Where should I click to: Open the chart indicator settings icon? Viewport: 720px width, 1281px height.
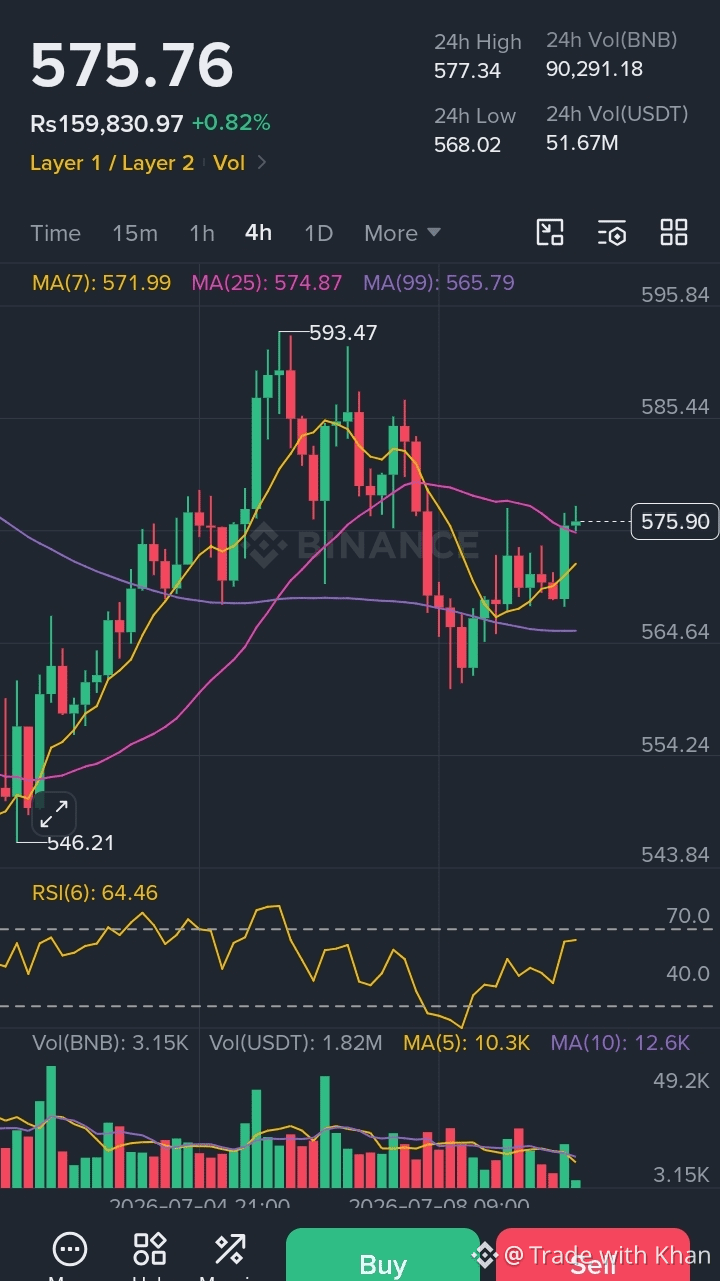tap(612, 233)
